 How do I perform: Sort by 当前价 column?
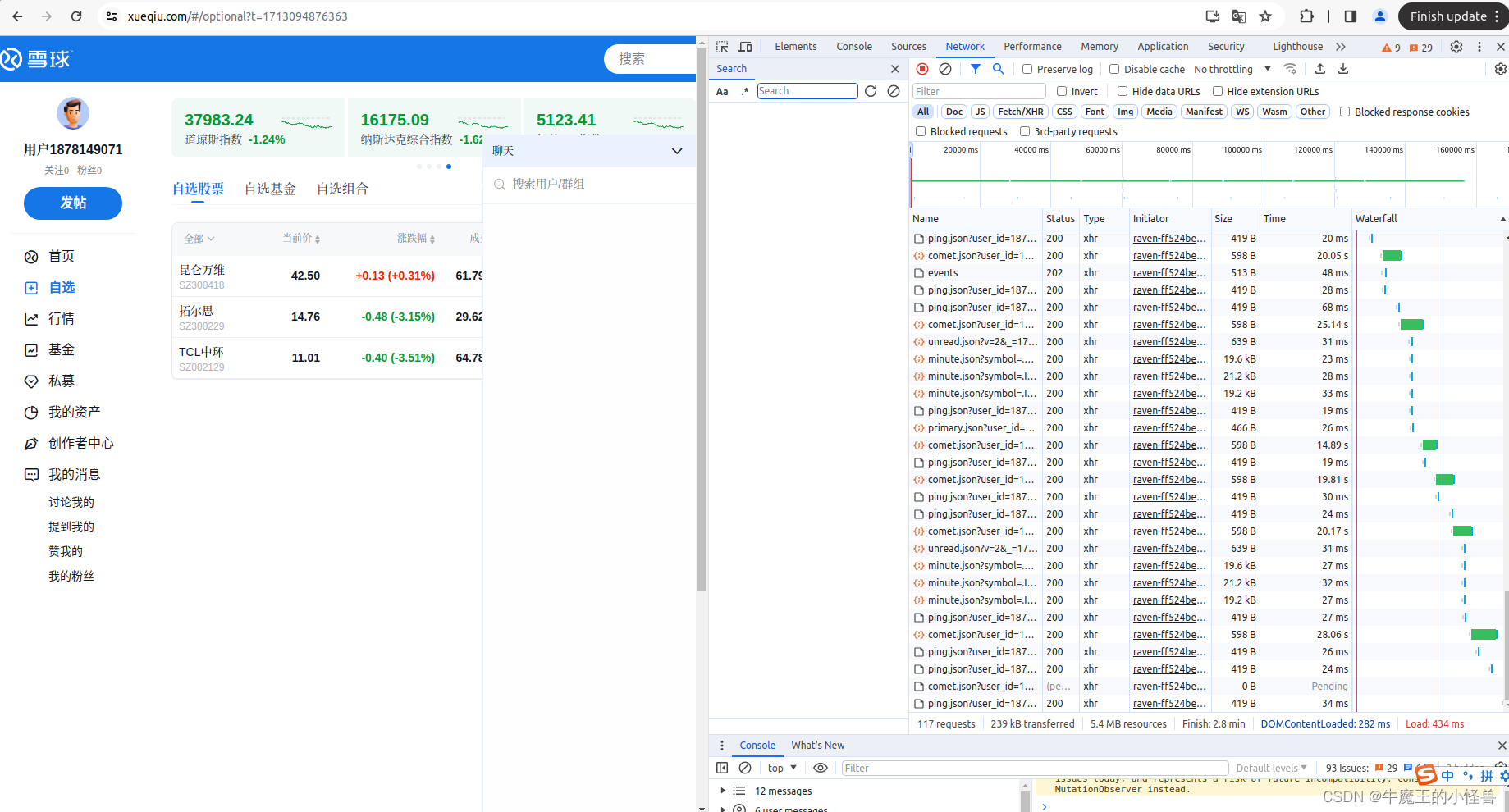(301, 239)
